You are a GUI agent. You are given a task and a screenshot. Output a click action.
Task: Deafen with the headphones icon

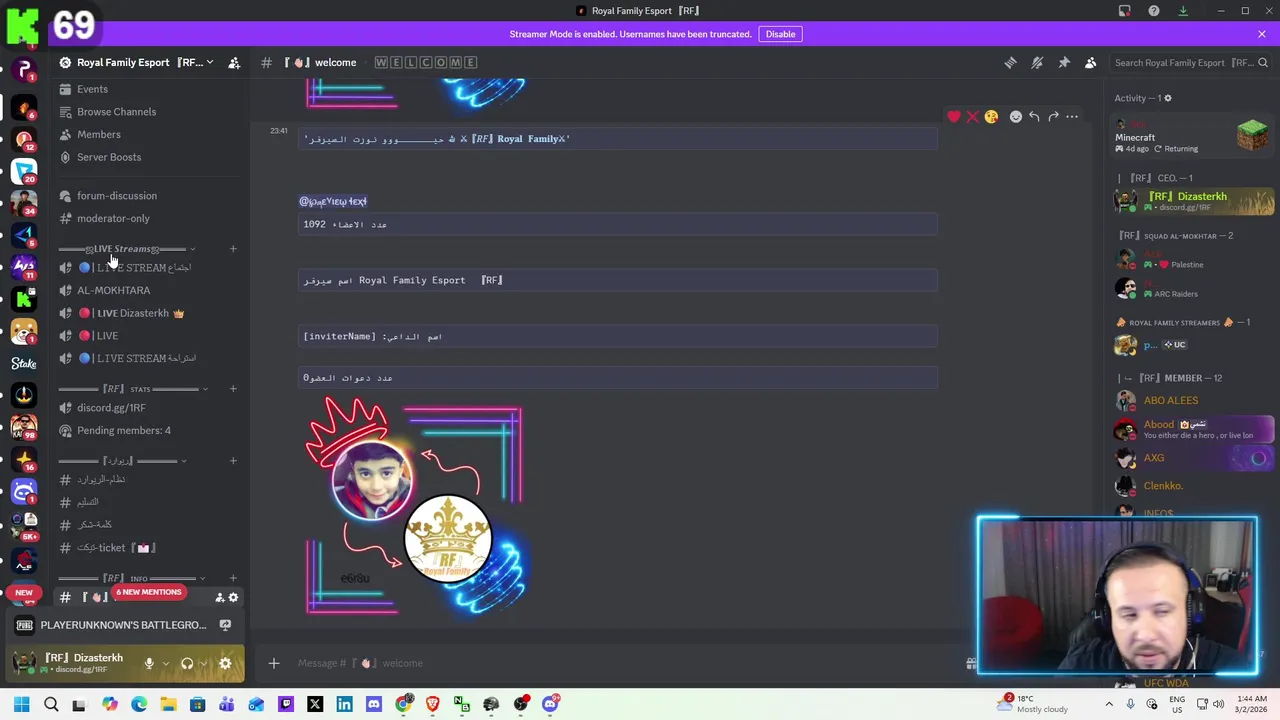[x=187, y=663]
